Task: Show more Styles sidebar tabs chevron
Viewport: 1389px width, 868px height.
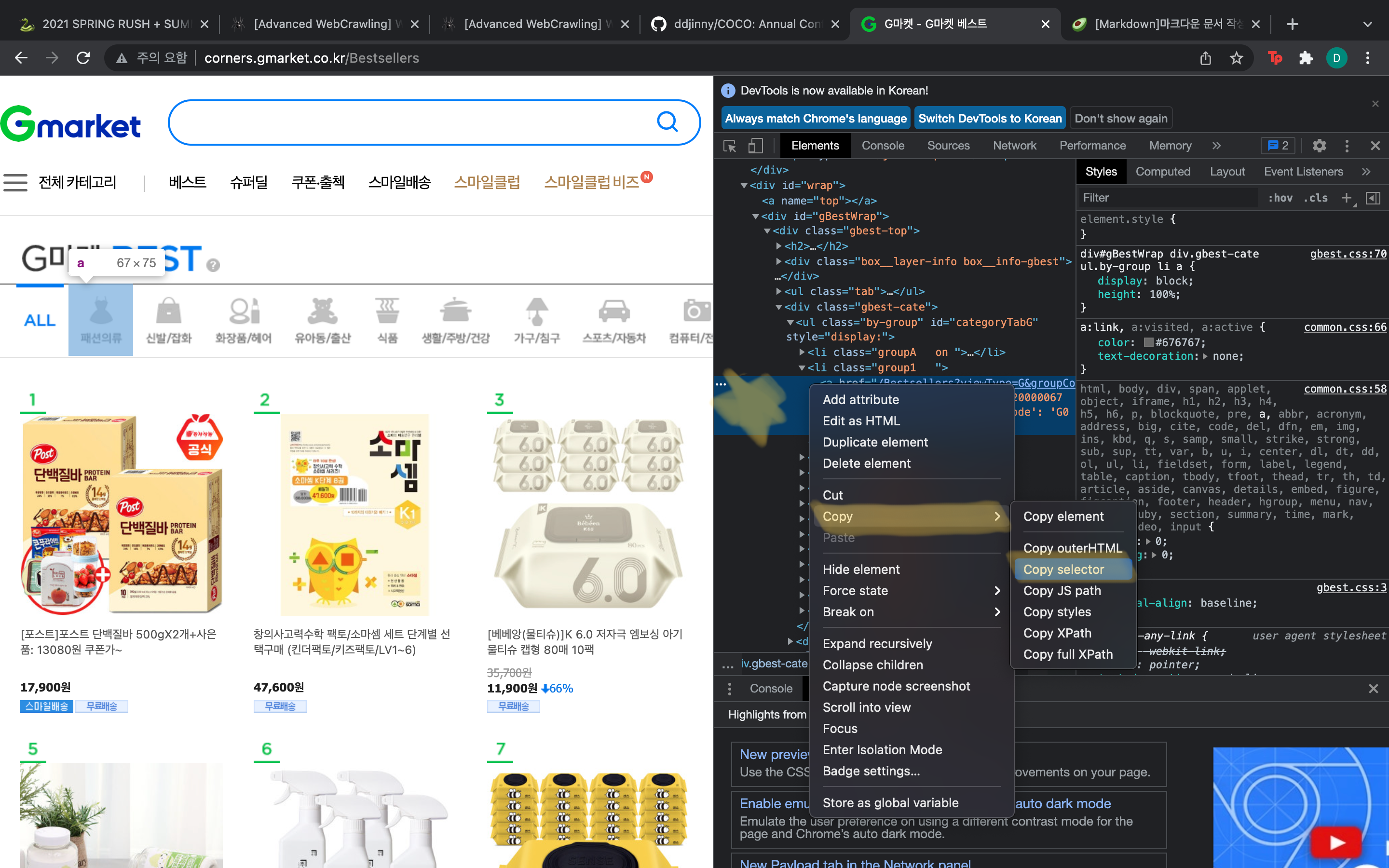Action: point(1366,172)
